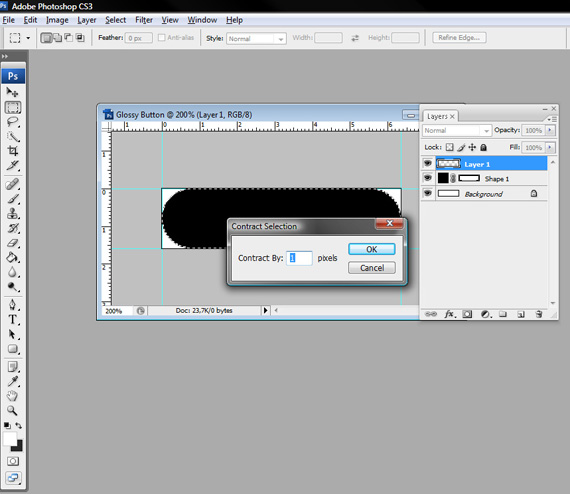Toggle lock transparent pixels
The image size is (570, 494).
pyautogui.click(x=450, y=147)
